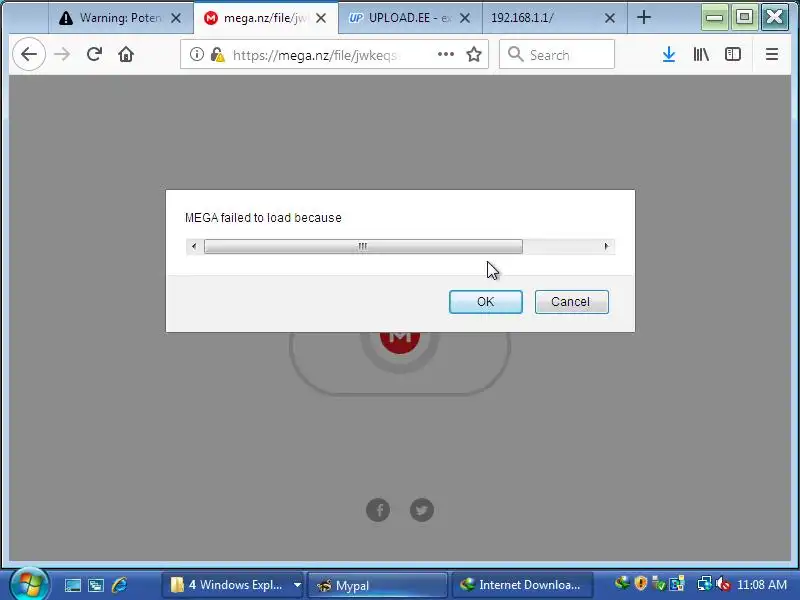Go back to the previous page
This screenshot has height=600, width=800.
[x=29, y=54]
